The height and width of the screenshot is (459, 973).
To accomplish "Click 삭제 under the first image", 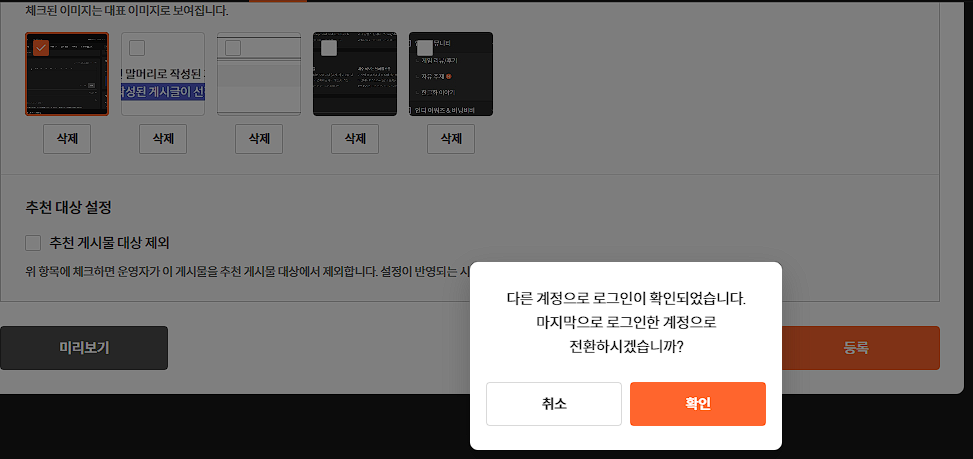I will (67, 139).
